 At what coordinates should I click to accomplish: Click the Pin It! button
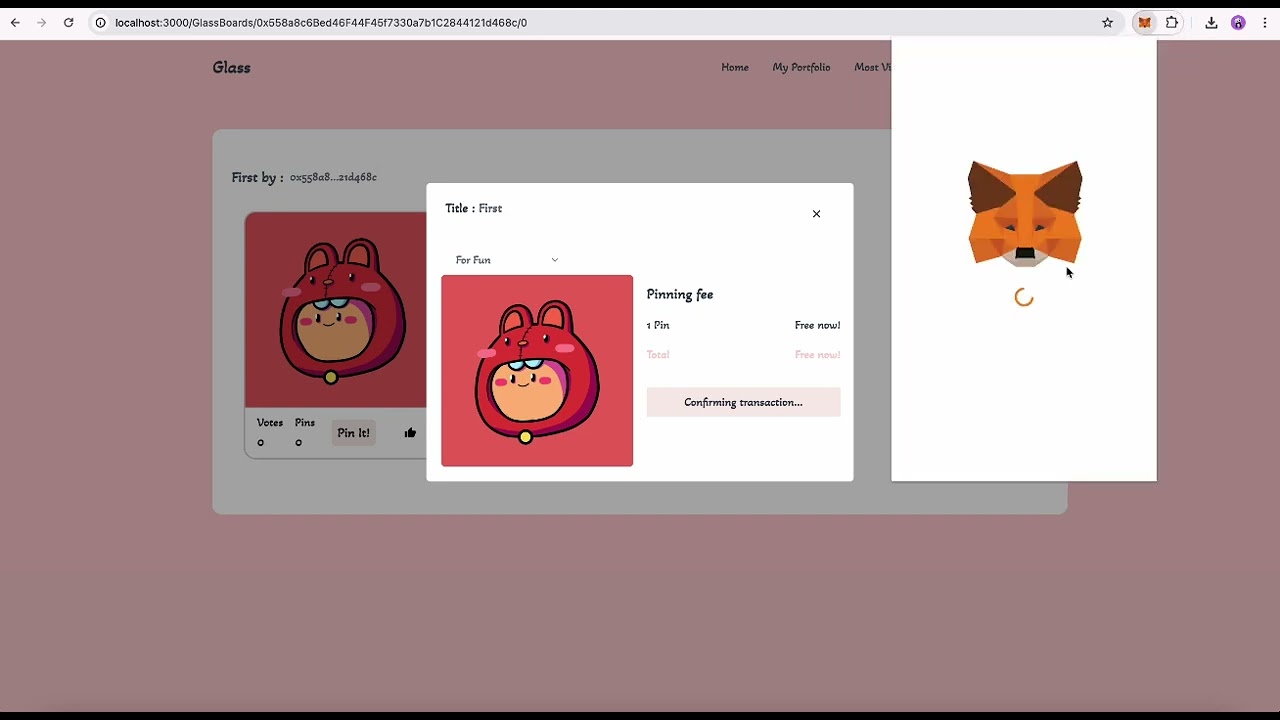coord(353,433)
